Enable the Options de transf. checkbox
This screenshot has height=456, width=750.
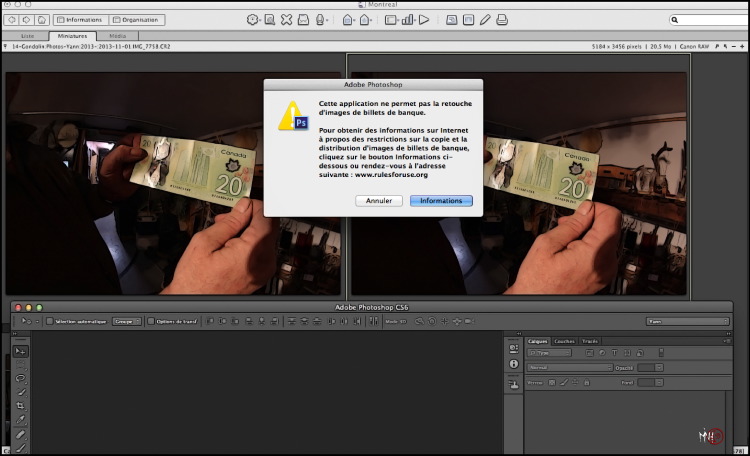pos(151,321)
